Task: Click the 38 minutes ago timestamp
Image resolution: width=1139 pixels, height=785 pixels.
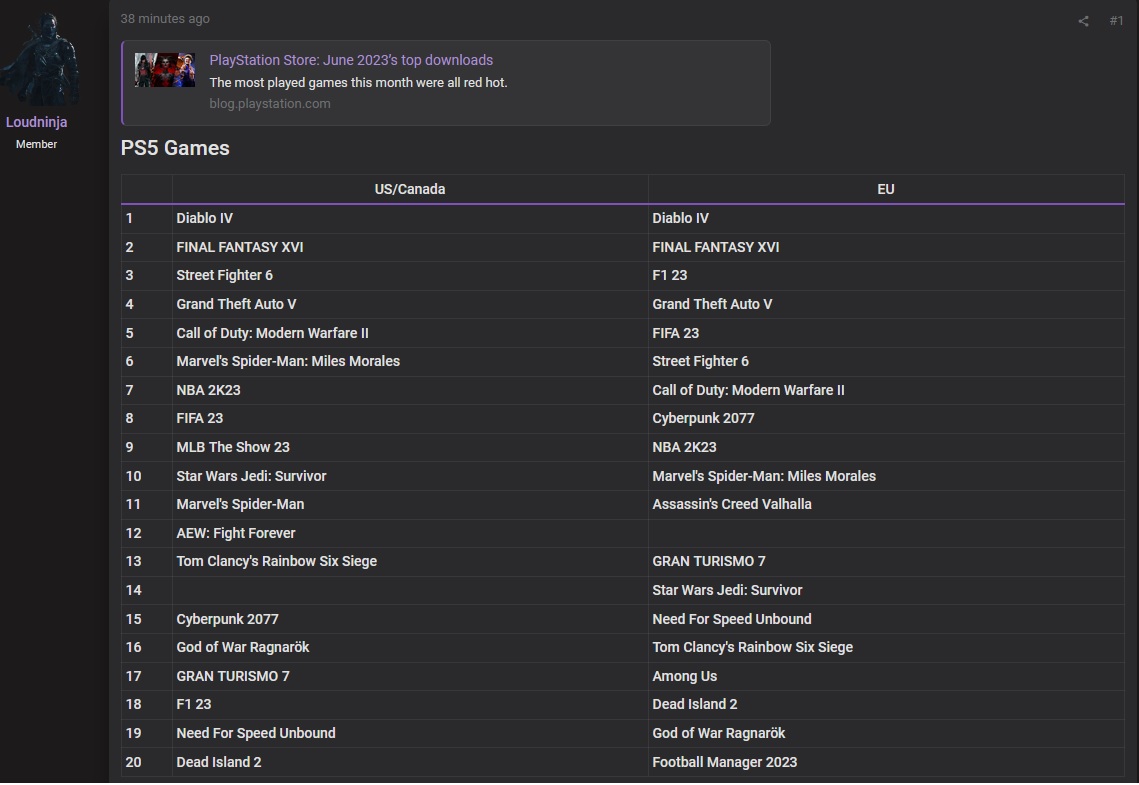Action: [165, 19]
